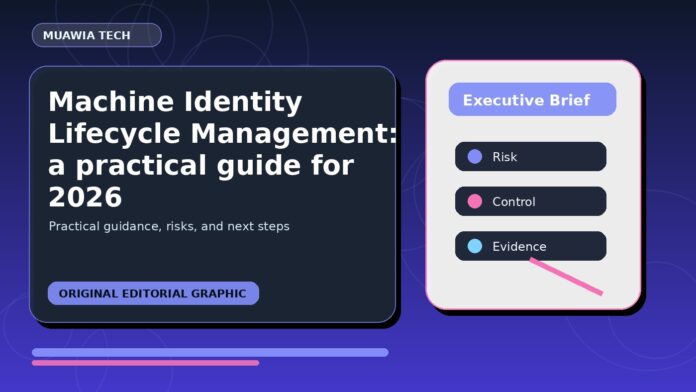The image size is (696, 392).
Task: Click the purple dot beside Risk
Action: pyautogui.click(x=475, y=157)
